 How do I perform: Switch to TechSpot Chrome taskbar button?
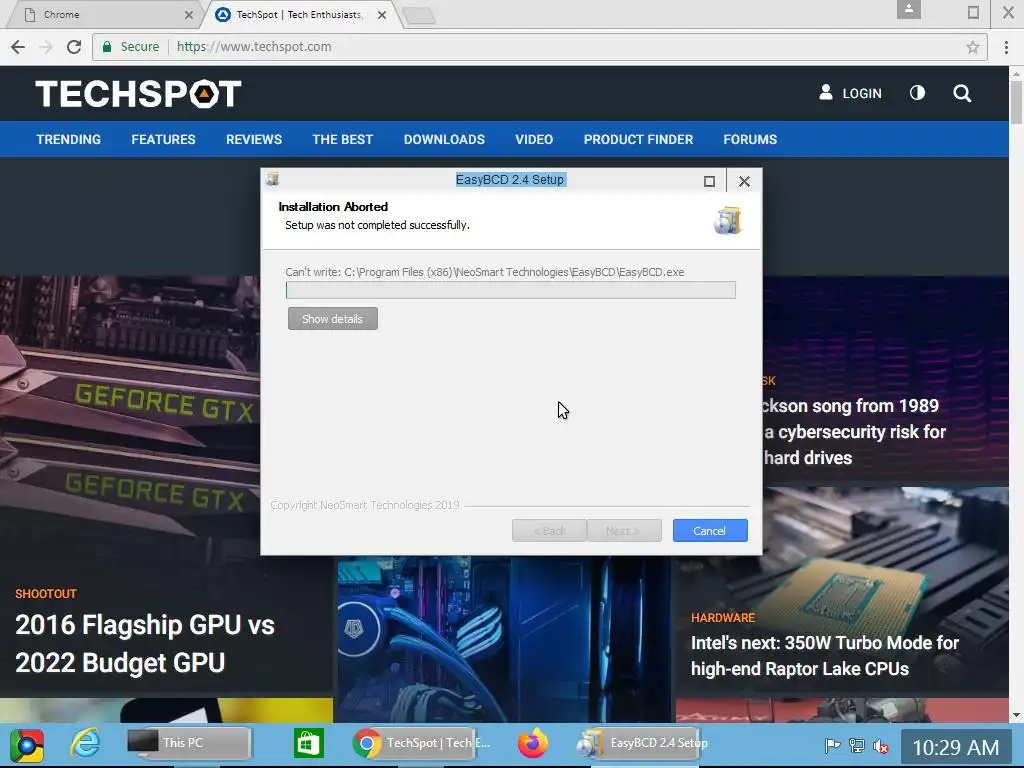422,744
